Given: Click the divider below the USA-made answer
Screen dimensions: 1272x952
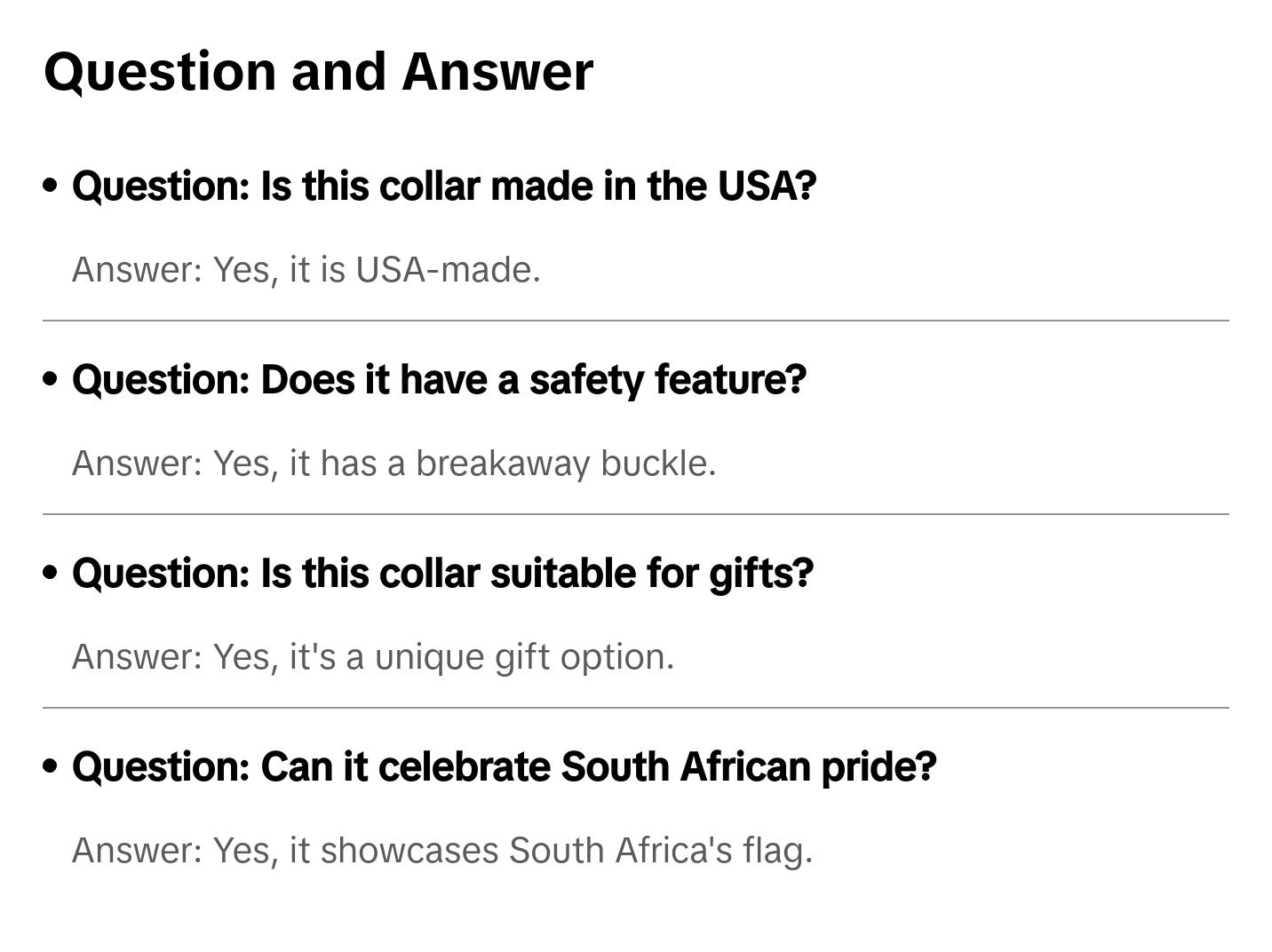Looking at the screenshot, I should coord(636,321).
